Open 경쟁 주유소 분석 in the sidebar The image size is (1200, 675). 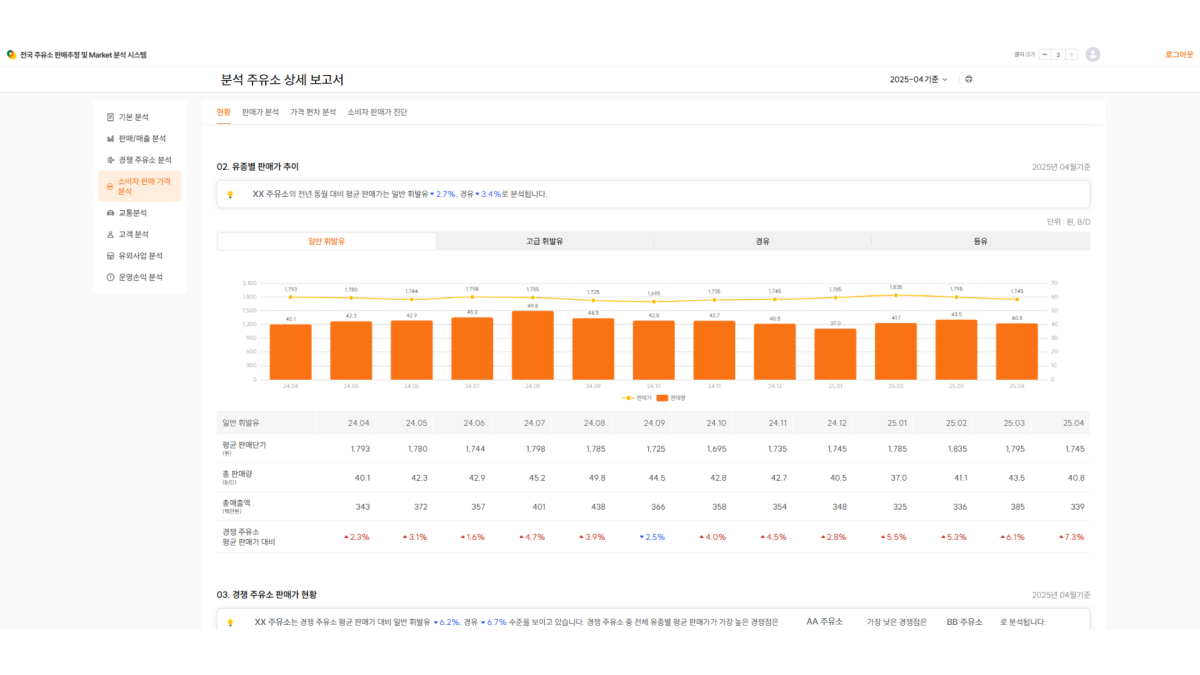[x=139, y=160]
